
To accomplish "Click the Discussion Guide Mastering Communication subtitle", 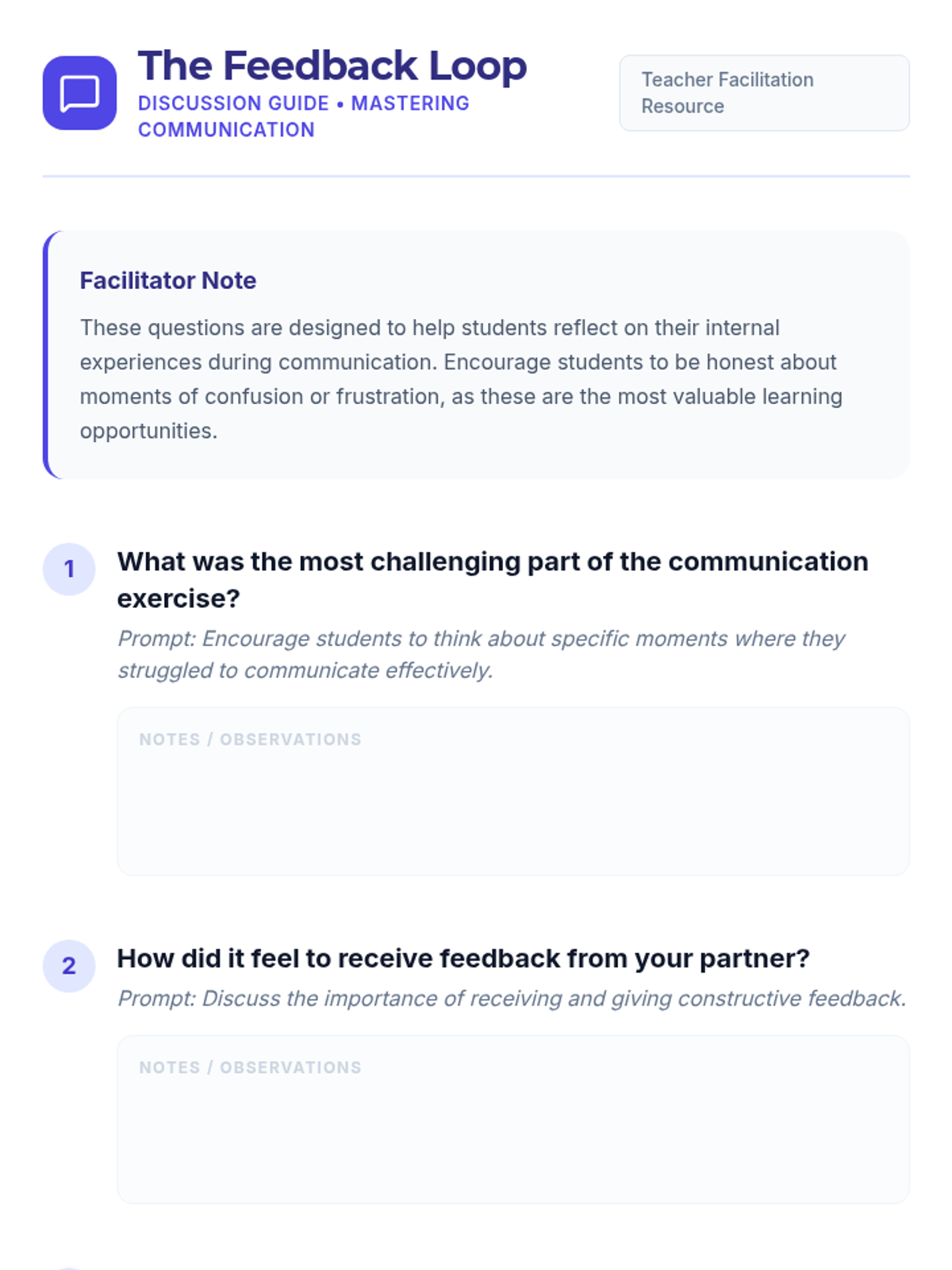I will coord(304,116).
